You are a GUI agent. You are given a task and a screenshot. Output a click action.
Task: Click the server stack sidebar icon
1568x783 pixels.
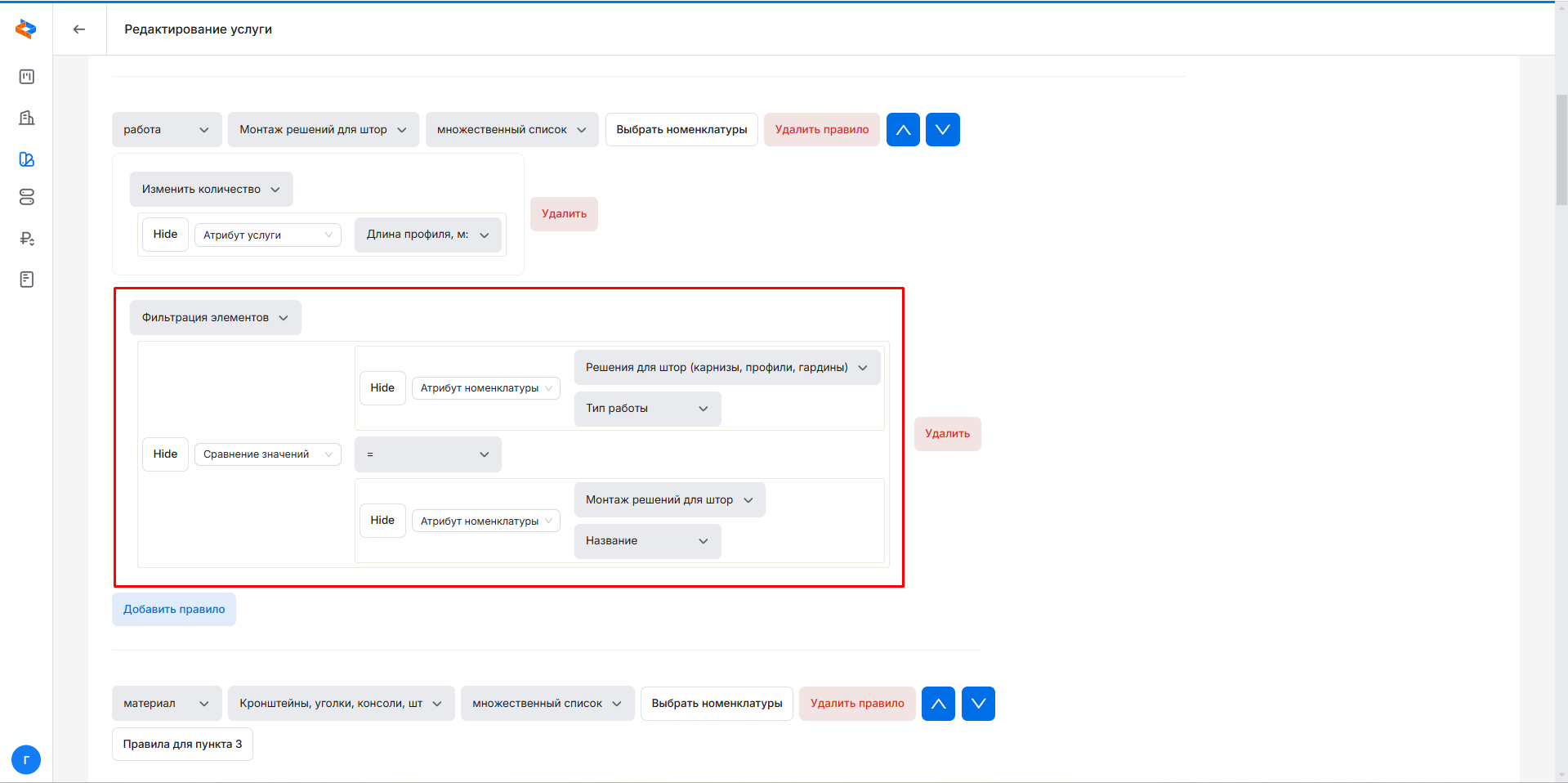pyautogui.click(x=27, y=198)
